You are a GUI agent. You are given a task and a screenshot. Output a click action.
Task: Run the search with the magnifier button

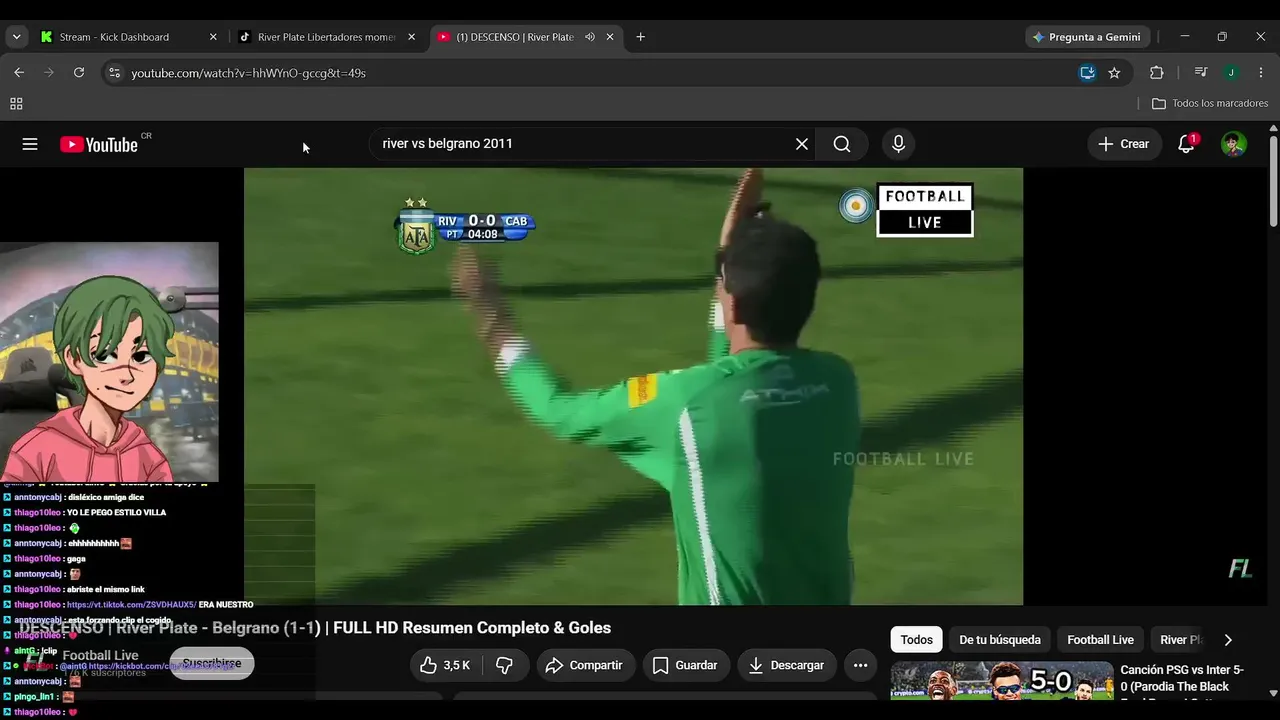click(x=842, y=144)
